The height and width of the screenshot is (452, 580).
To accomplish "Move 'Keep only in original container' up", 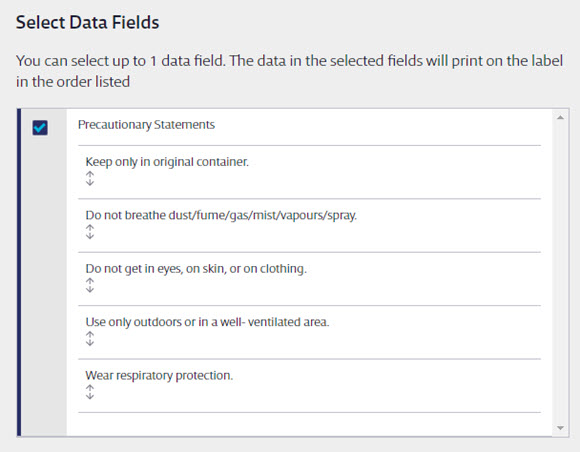I will [90, 175].
